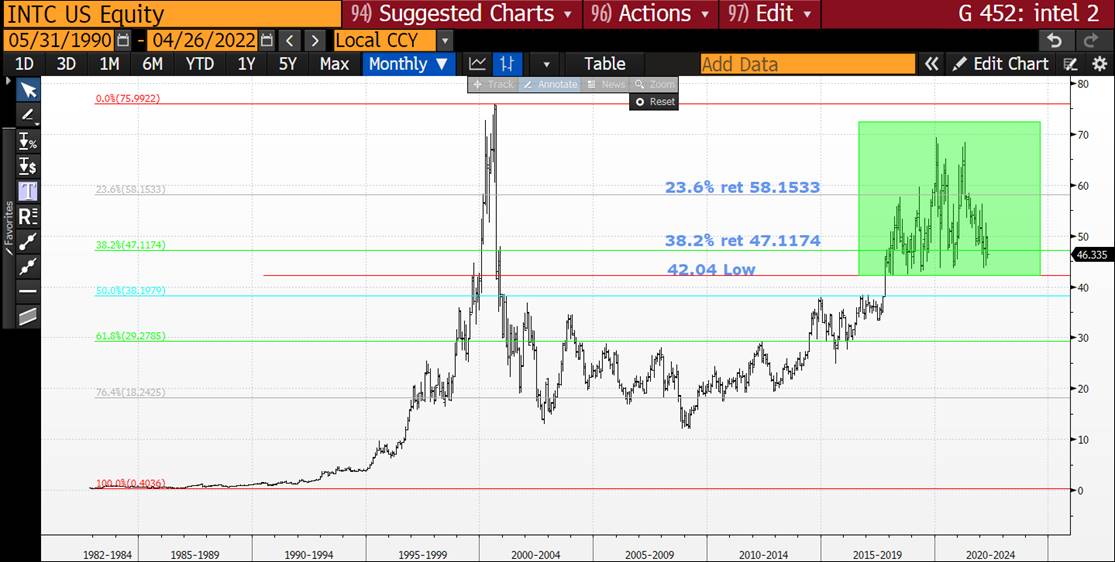Enable Track crosshair mode
Image resolution: width=1115 pixels, height=562 pixels.
pos(494,85)
